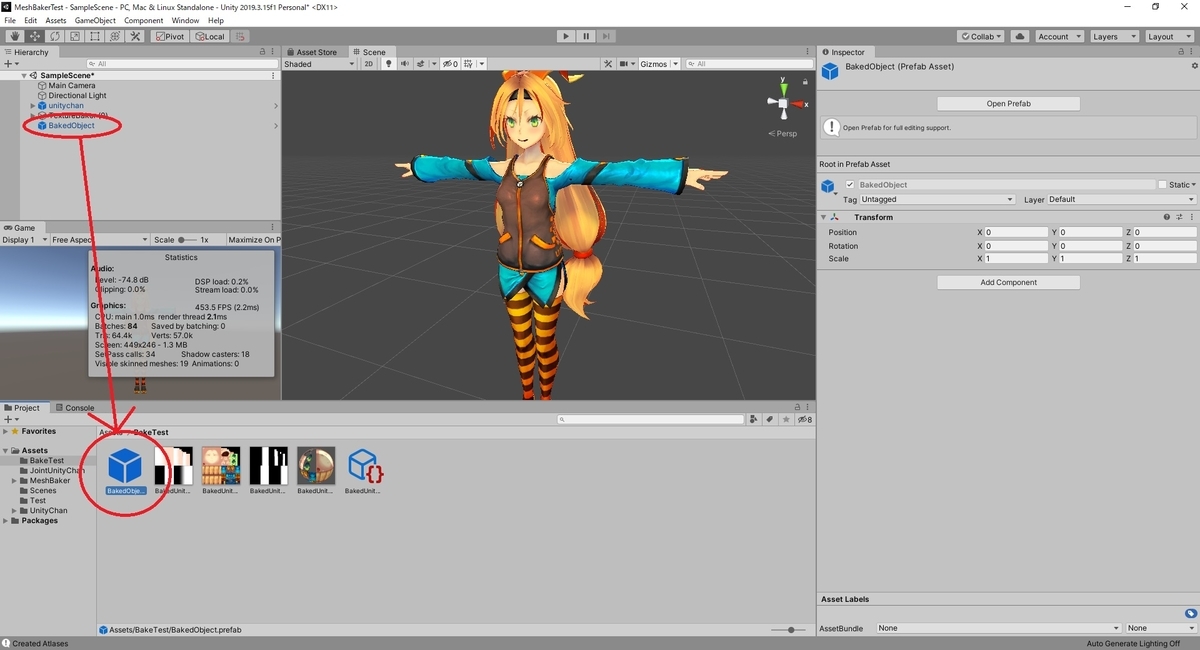The width and height of the screenshot is (1200, 650).
Task: Select the Hand tool
Action: click(x=15, y=37)
